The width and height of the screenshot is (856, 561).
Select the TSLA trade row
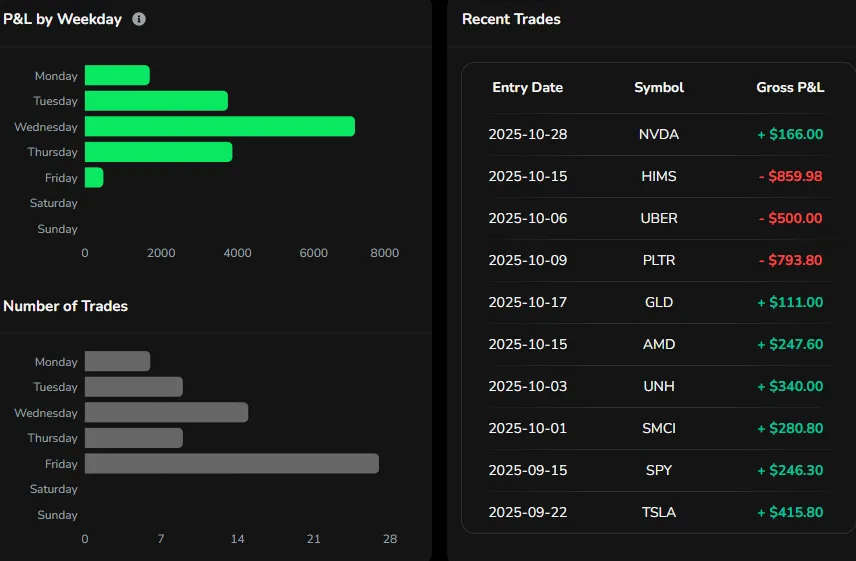pyautogui.click(x=657, y=512)
